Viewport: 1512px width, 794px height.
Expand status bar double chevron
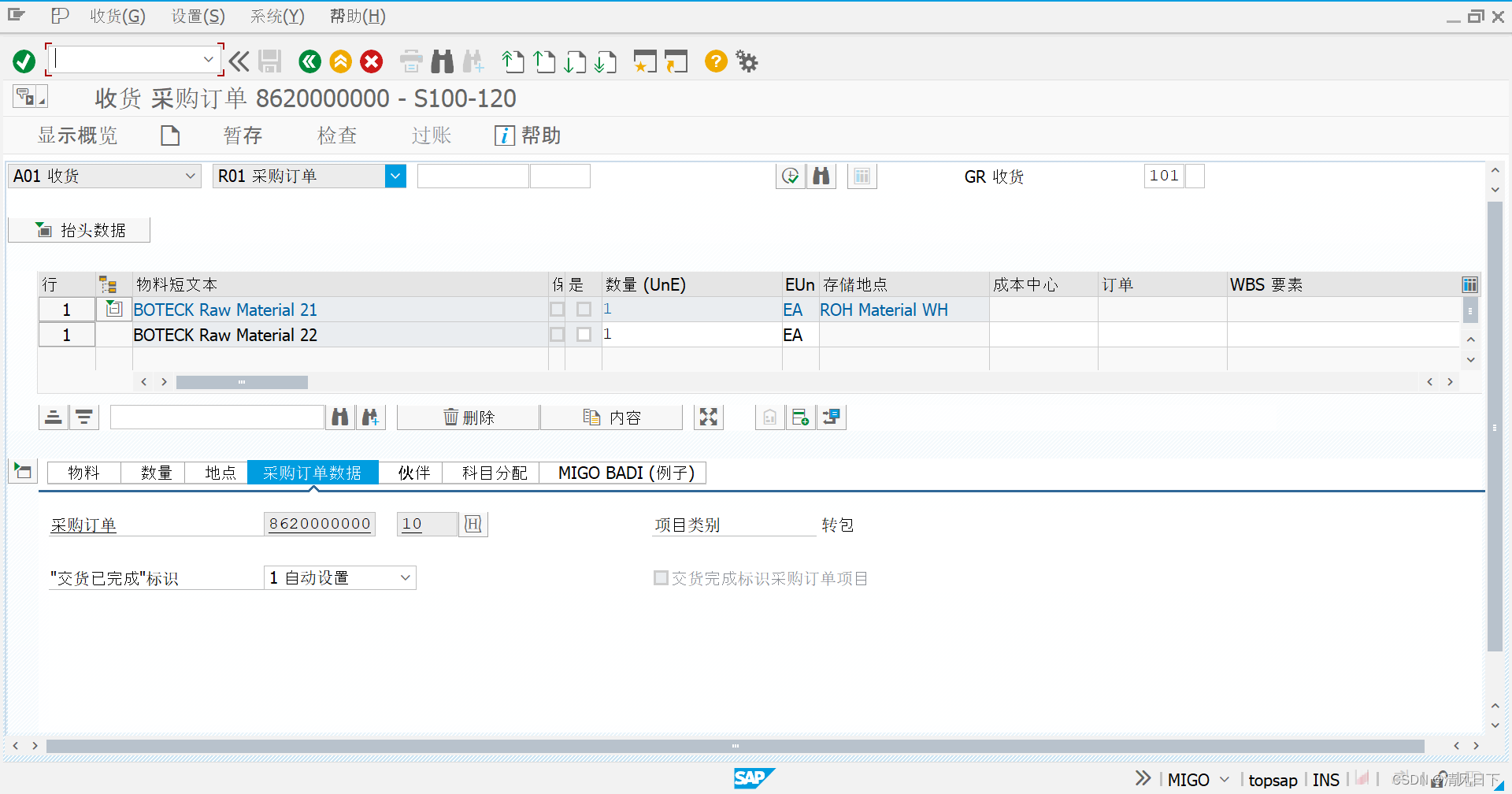click(1143, 778)
